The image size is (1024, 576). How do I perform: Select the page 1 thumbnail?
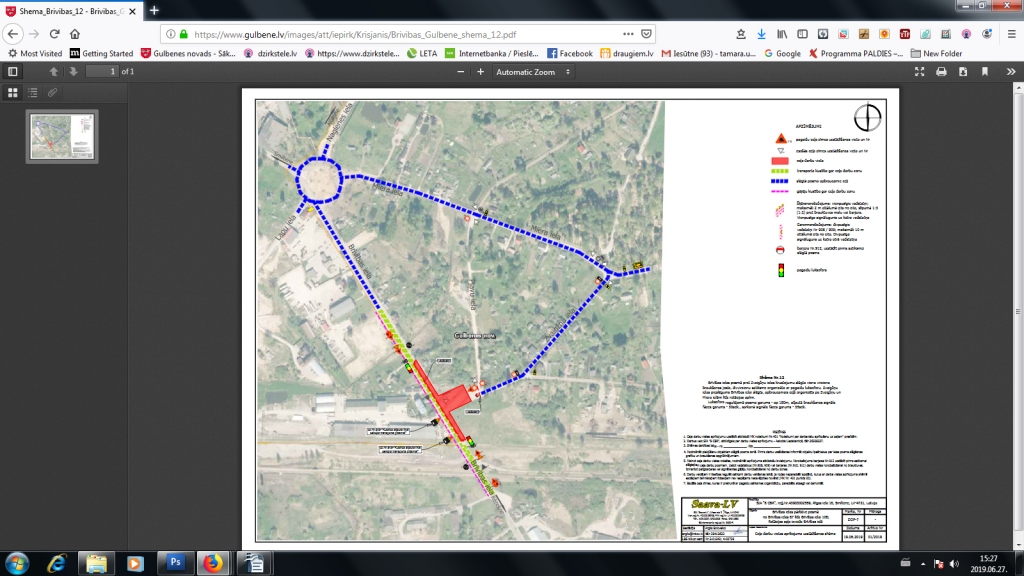(61, 136)
